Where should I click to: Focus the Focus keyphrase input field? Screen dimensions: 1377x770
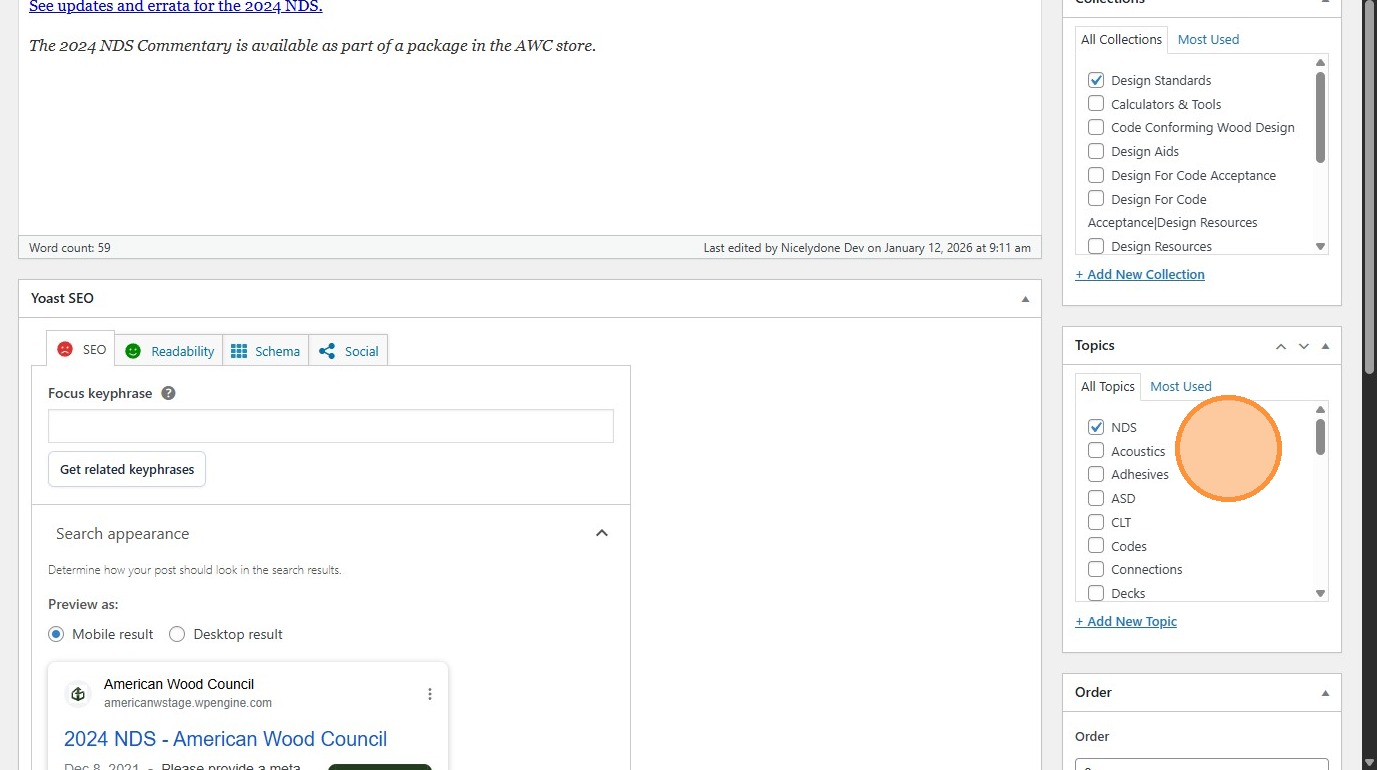point(331,426)
